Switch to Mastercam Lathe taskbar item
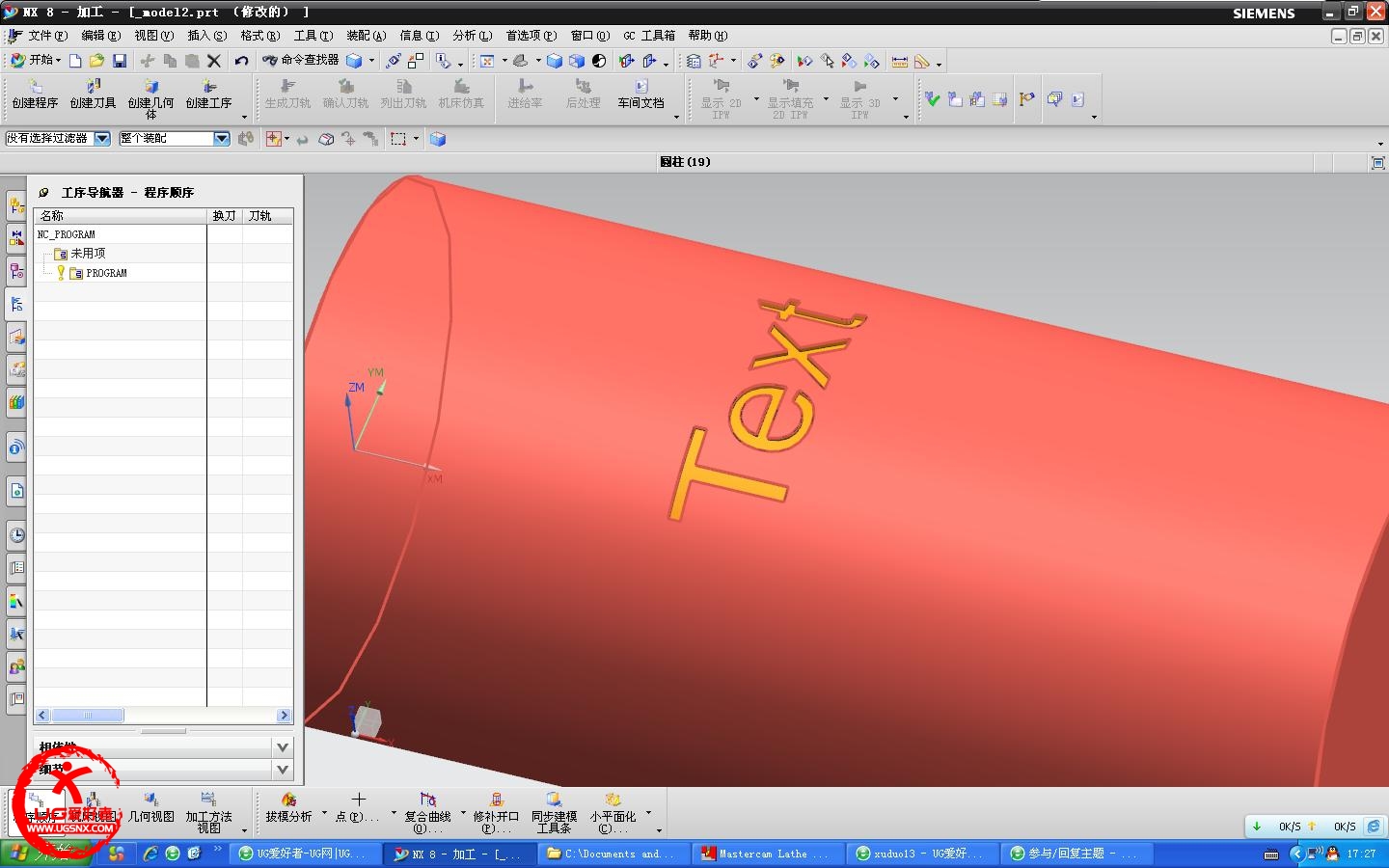Image resolution: width=1389 pixels, height=868 pixels. [x=768, y=854]
